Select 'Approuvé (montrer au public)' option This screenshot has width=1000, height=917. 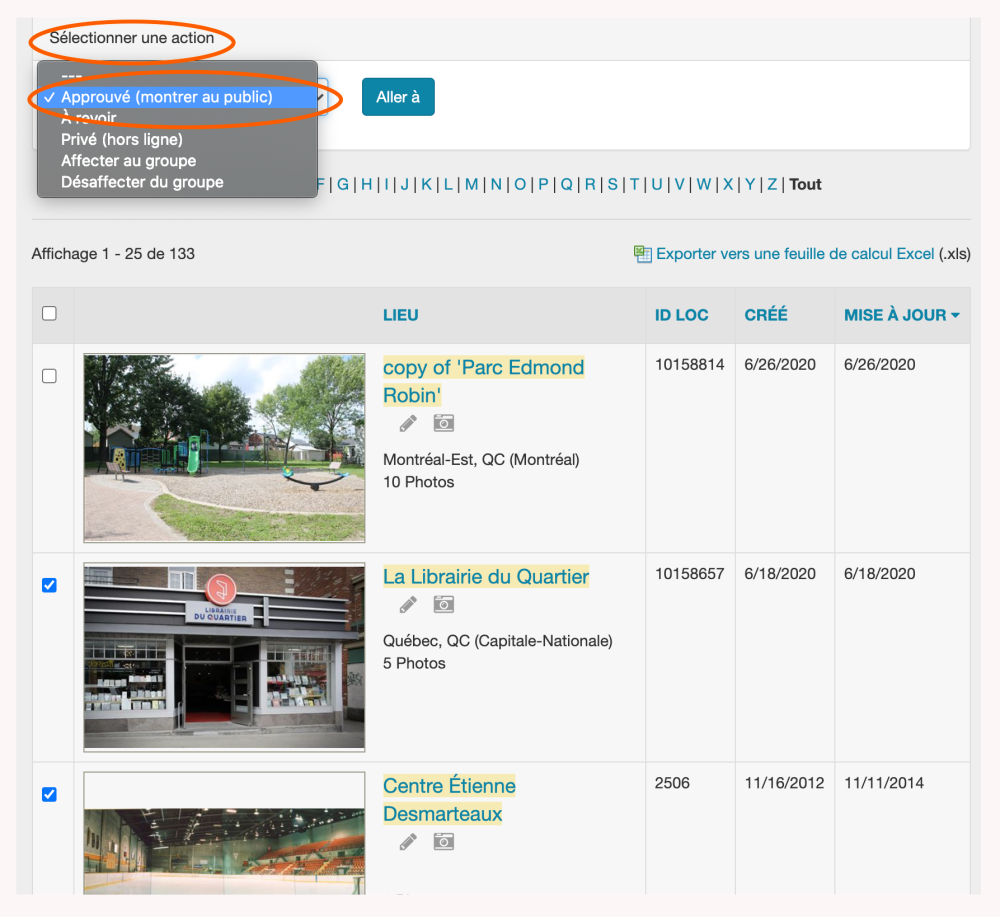click(x=177, y=97)
